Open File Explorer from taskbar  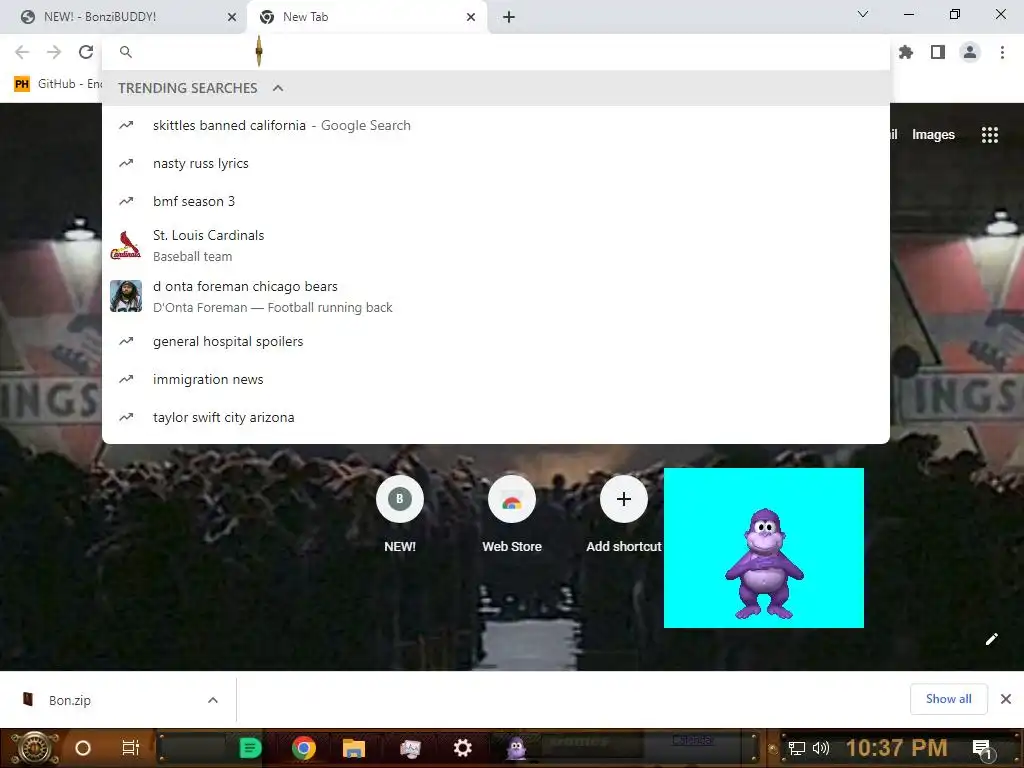[353, 748]
